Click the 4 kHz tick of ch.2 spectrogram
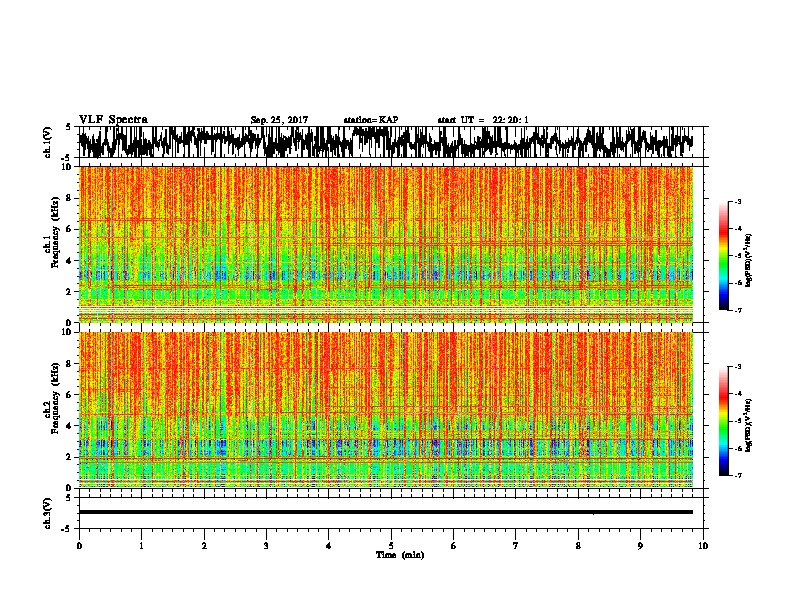The width and height of the screenshot is (792, 612). pyautogui.click(x=70, y=426)
